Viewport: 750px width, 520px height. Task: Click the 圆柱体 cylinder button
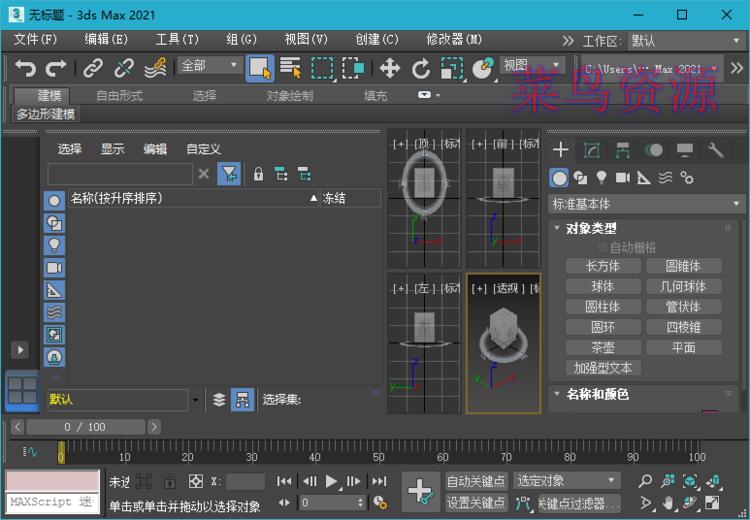coord(603,307)
